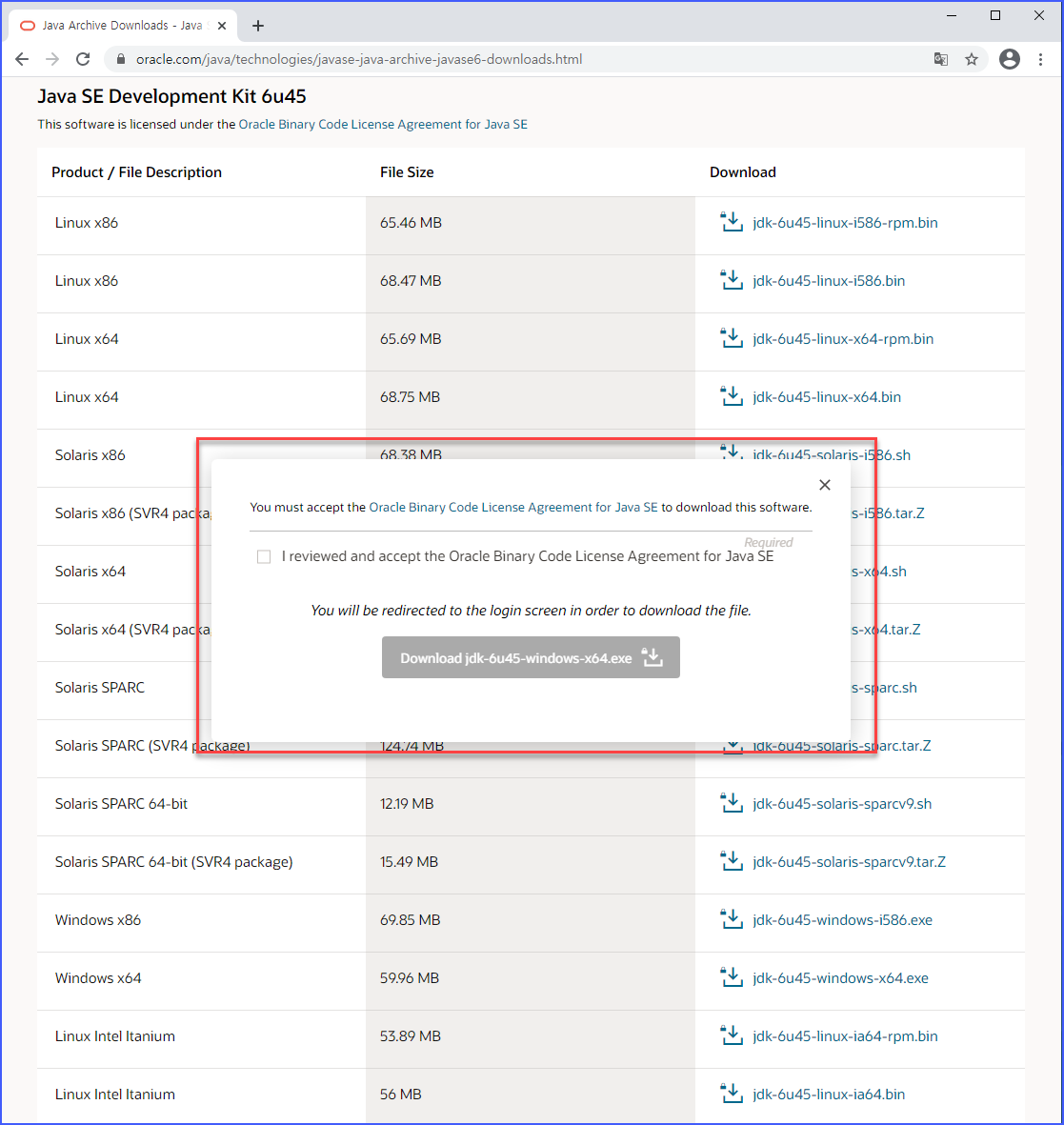Click the padlock site info icon
Viewport: 1064px width, 1125px height.
coord(121,60)
